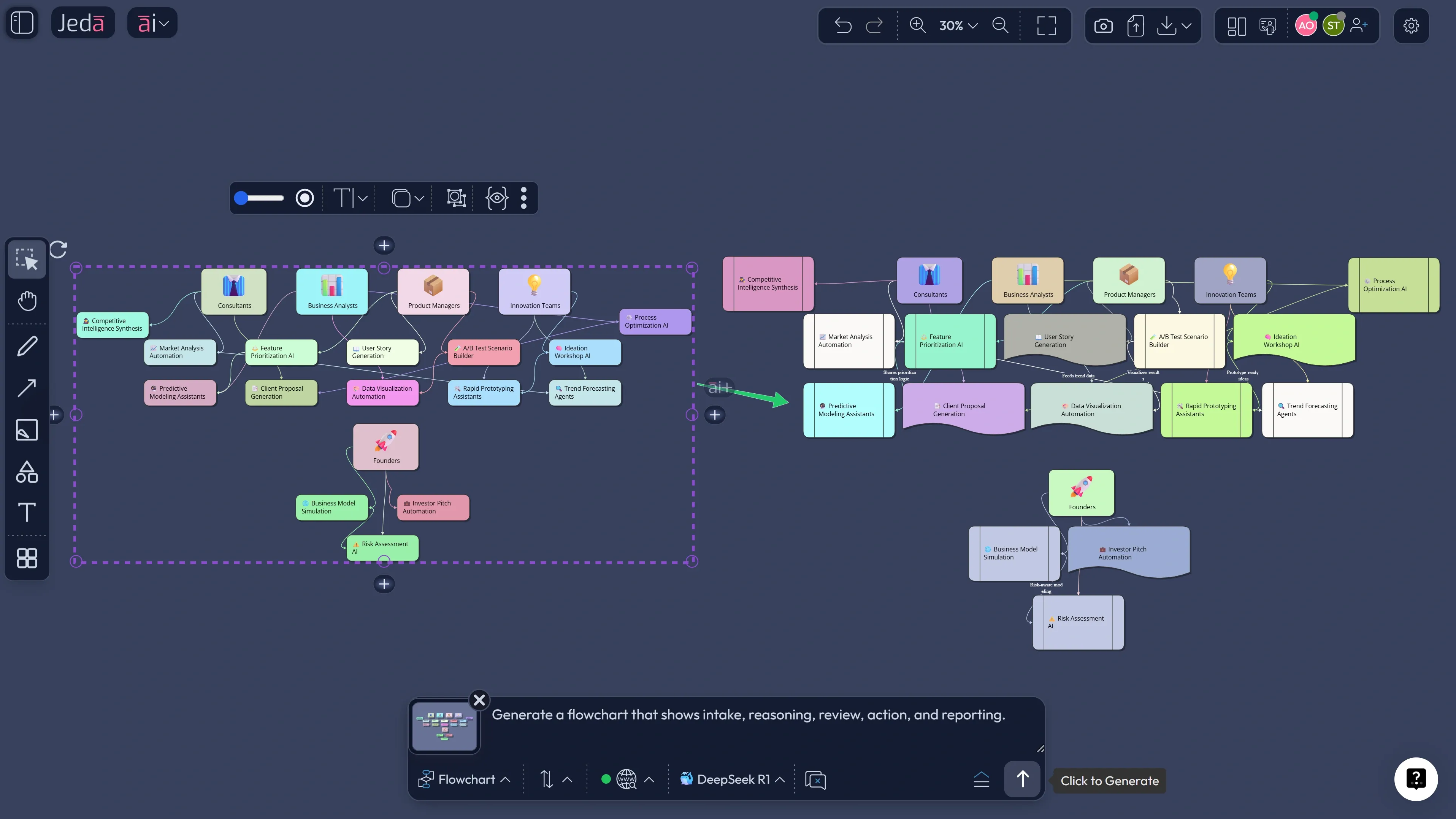Open the Hand pan tool
Screen dimensions: 1456x819
tap(26, 301)
